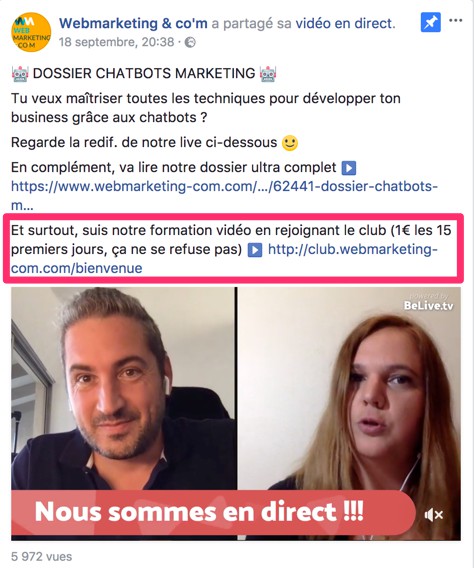
Task: Click the play arrow emoji before club link
Action: coord(255,250)
